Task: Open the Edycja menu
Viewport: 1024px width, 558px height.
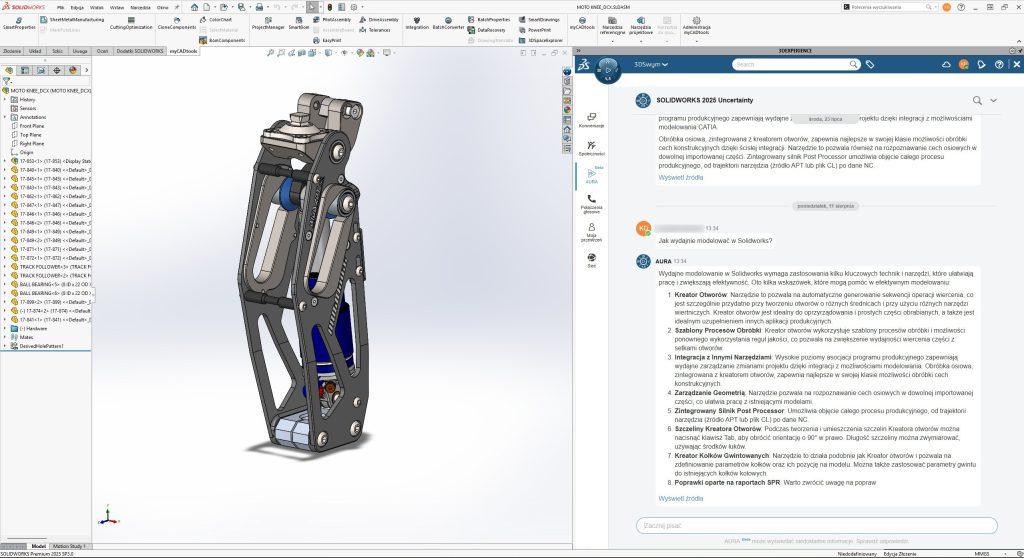Action: (77, 7)
